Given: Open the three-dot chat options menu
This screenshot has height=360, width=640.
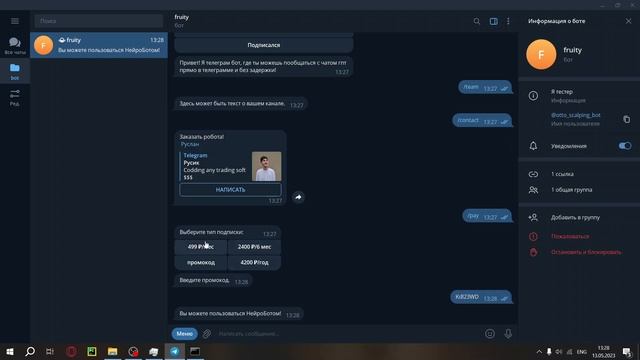Looking at the screenshot, I should click(x=508, y=21).
